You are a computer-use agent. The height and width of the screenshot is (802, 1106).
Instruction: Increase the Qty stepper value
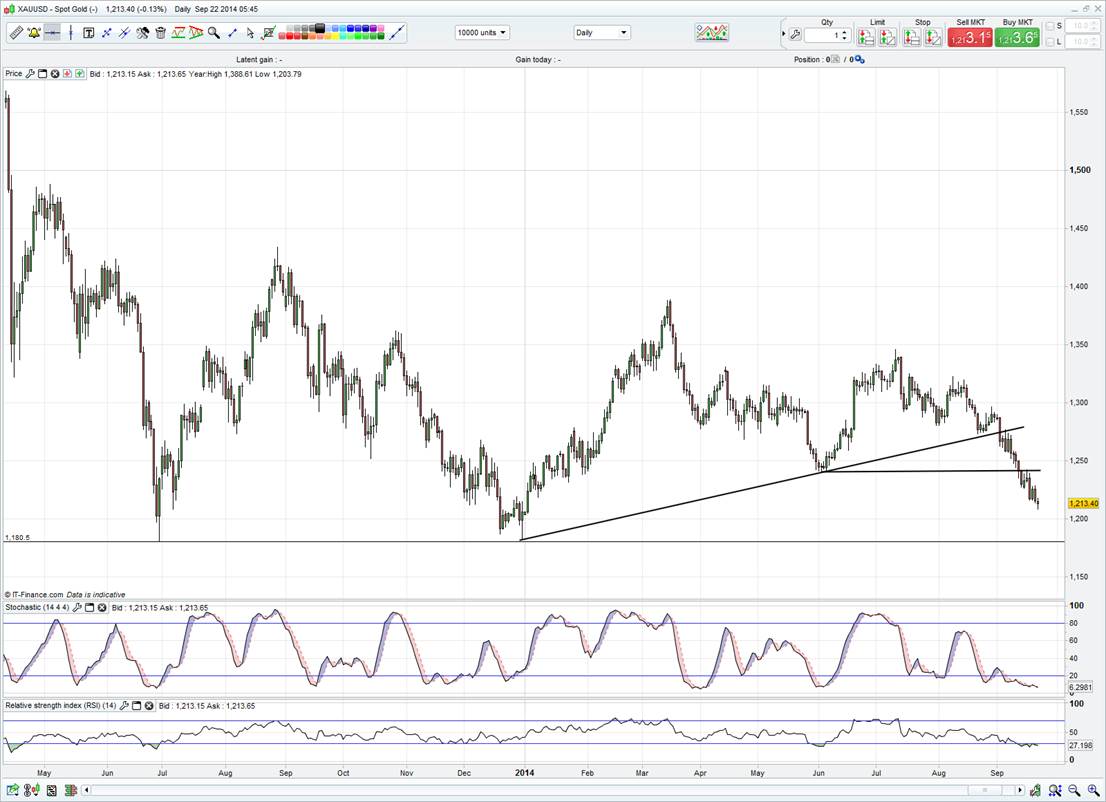point(846,31)
